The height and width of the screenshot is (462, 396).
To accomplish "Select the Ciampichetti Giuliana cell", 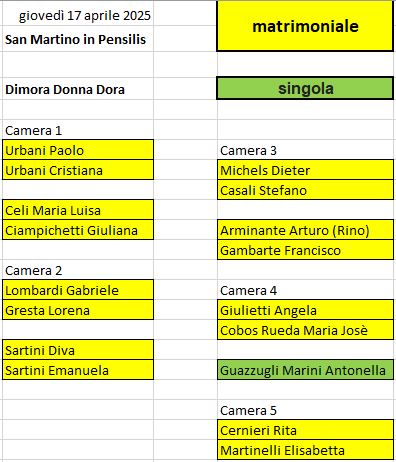I will 78,230.
